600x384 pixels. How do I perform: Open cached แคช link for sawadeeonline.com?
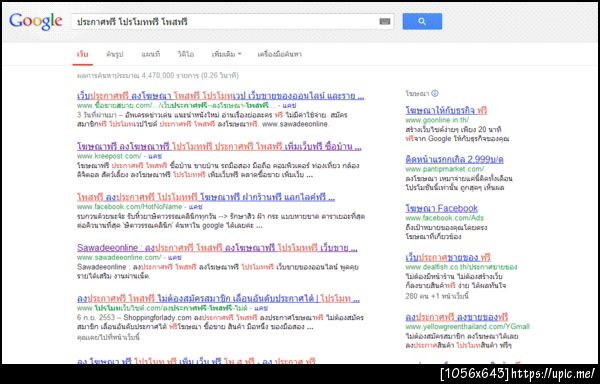click(x=174, y=257)
